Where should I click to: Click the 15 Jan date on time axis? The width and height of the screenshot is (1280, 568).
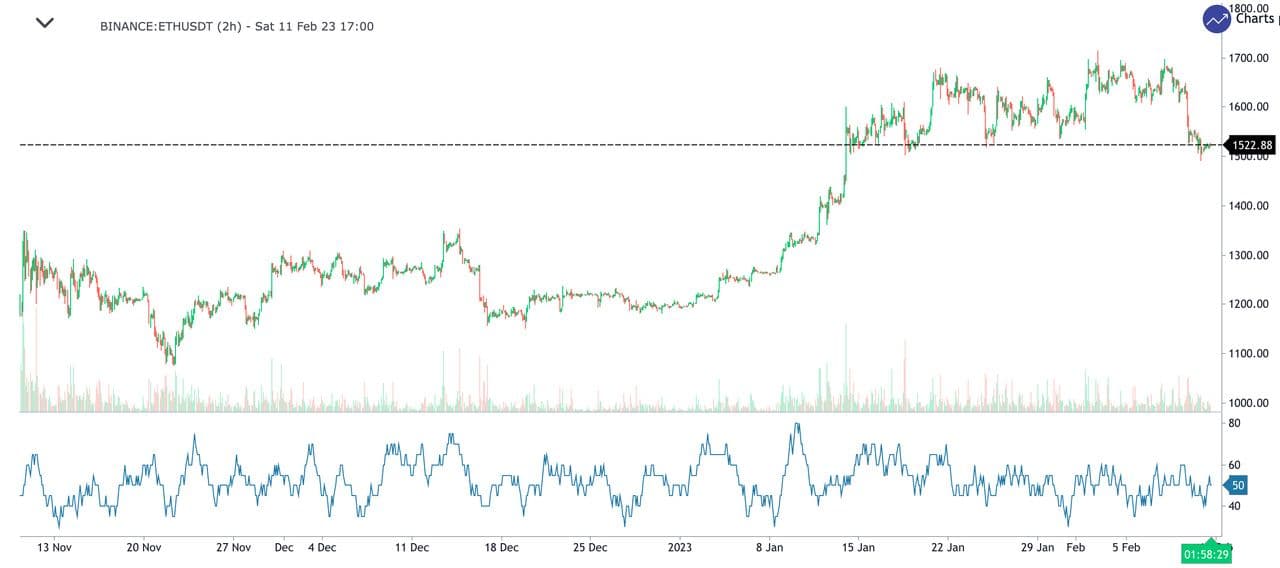858,548
